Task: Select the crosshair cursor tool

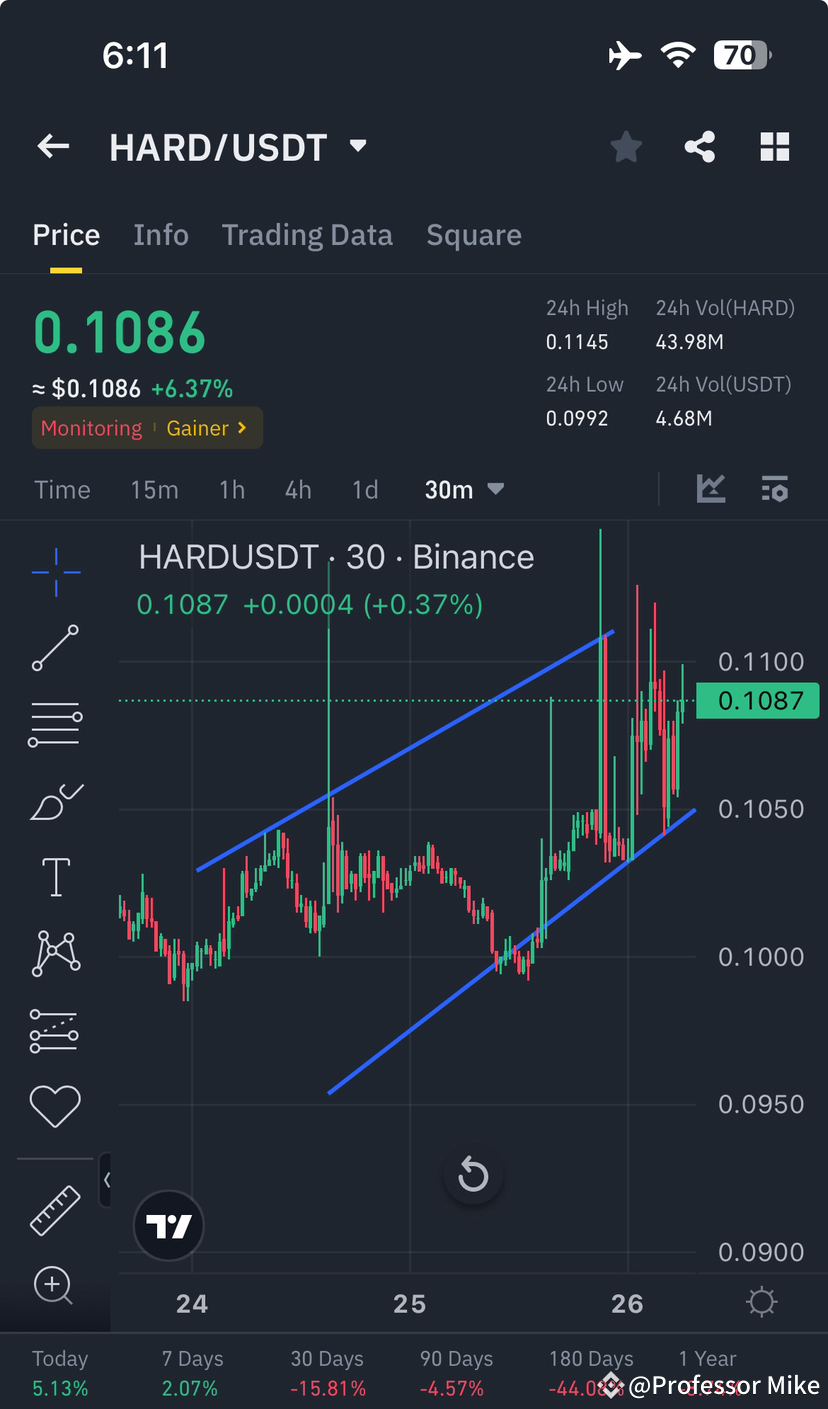Action: point(55,572)
